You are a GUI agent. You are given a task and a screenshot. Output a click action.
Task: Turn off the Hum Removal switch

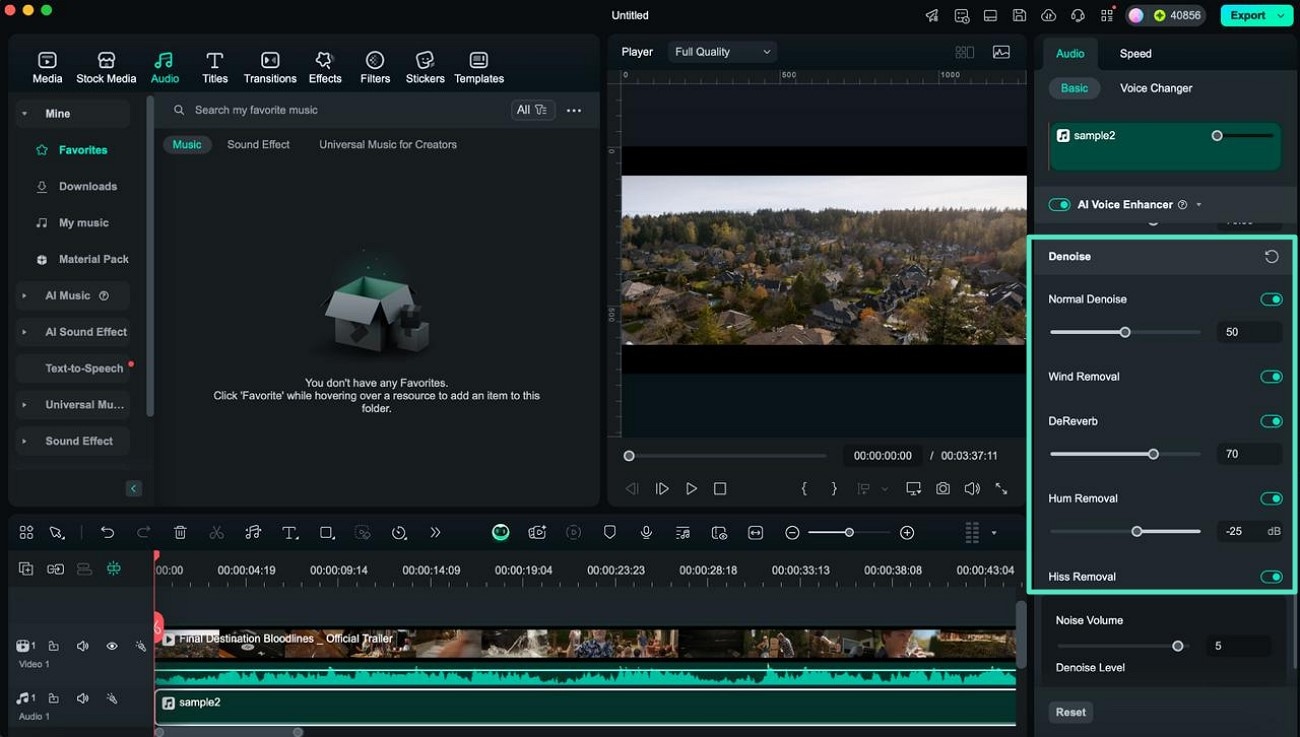pyautogui.click(x=1271, y=499)
